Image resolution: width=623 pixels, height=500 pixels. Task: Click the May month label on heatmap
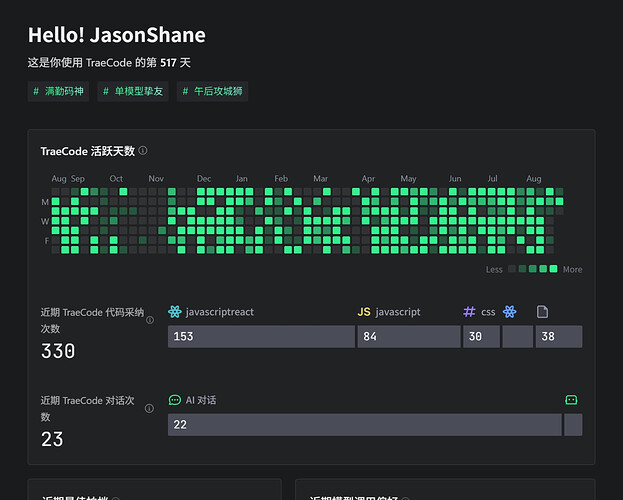pyautogui.click(x=408, y=179)
